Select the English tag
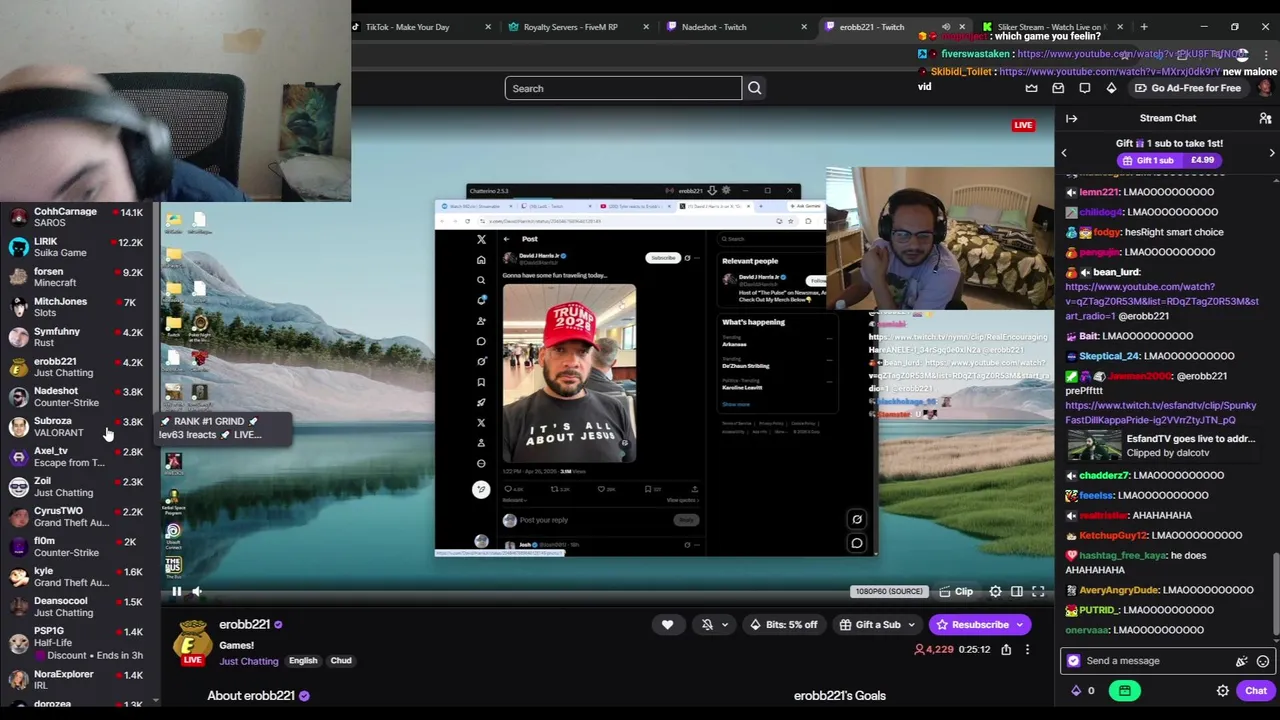This screenshot has height=720, width=1280. pyautogui.click(x=303, y=661)
